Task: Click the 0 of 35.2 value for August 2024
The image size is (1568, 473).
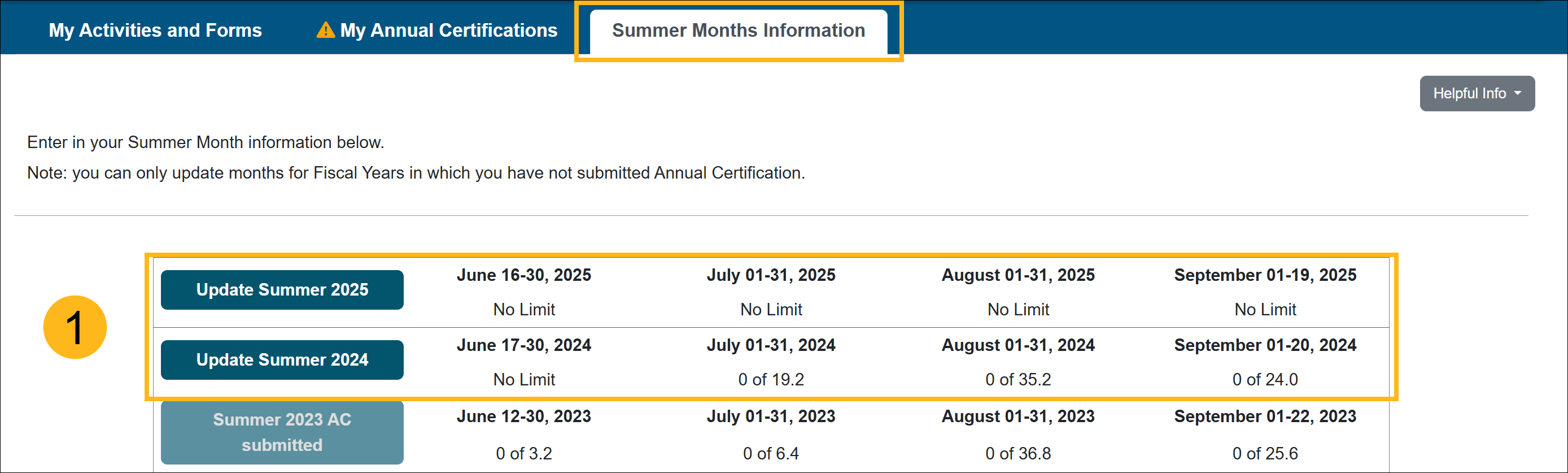Action: (1017, 379)
